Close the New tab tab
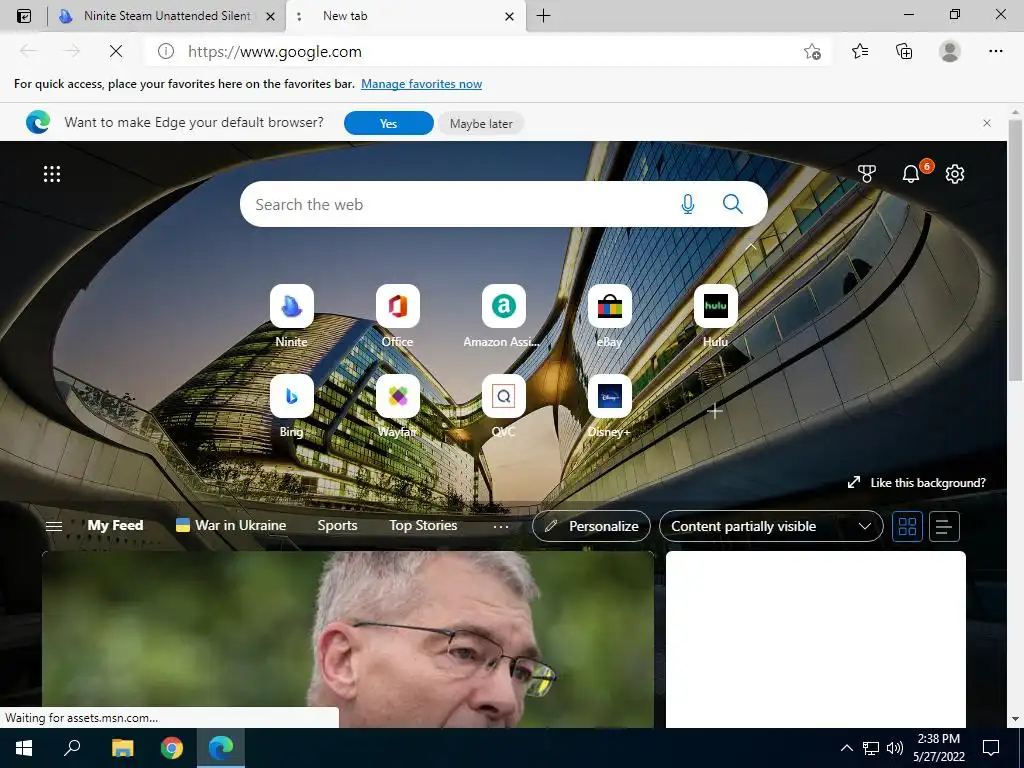Viewport: 1024px width, 768px height. pyautogui.click(x=509, y=17)
